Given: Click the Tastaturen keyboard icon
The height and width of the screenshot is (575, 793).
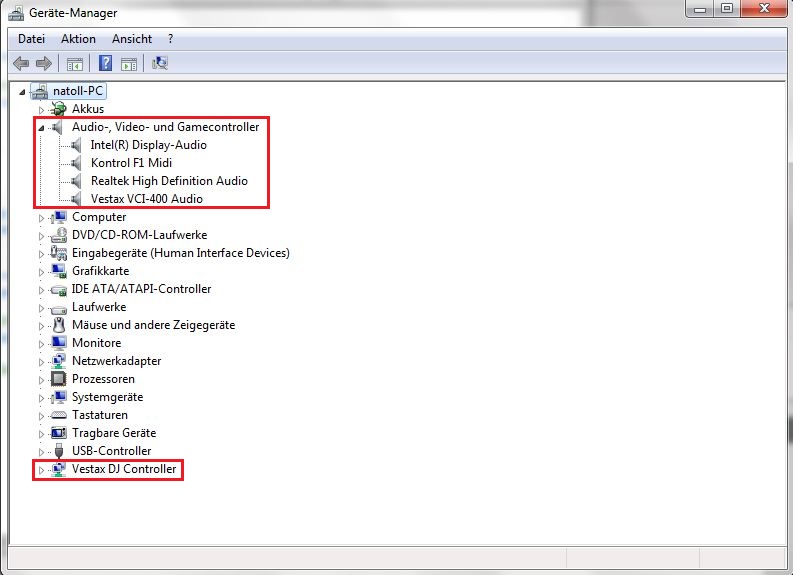Looking at the screenshot, I should [x=59, y=415].
